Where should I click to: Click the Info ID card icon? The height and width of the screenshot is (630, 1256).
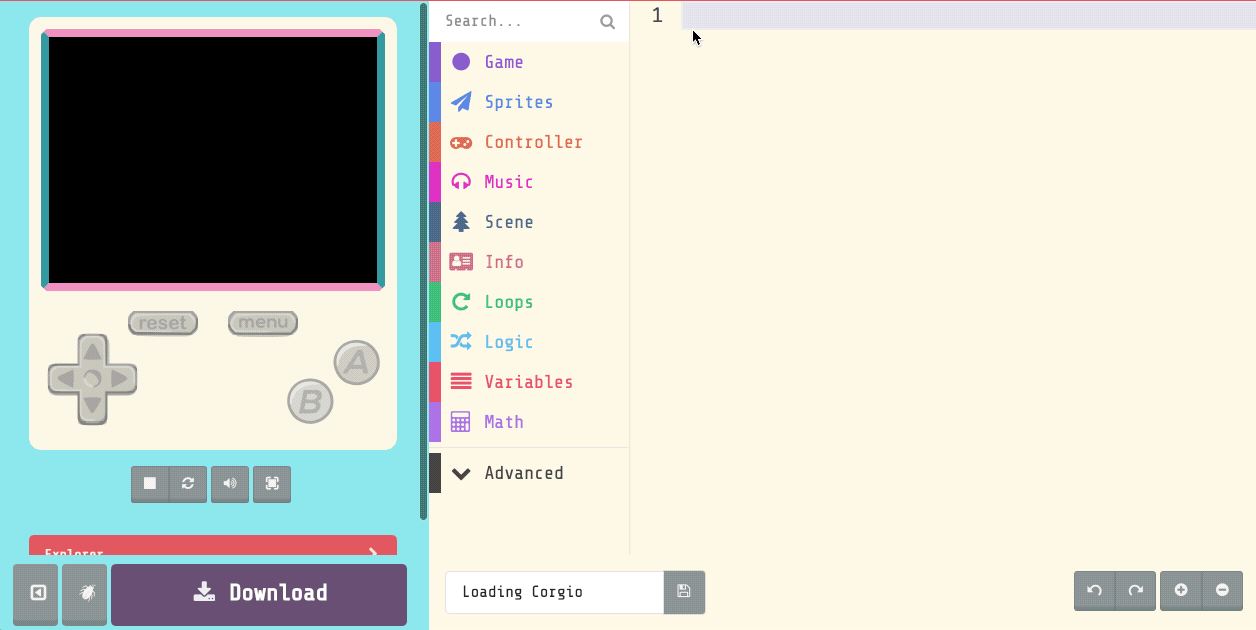[461, 262]
